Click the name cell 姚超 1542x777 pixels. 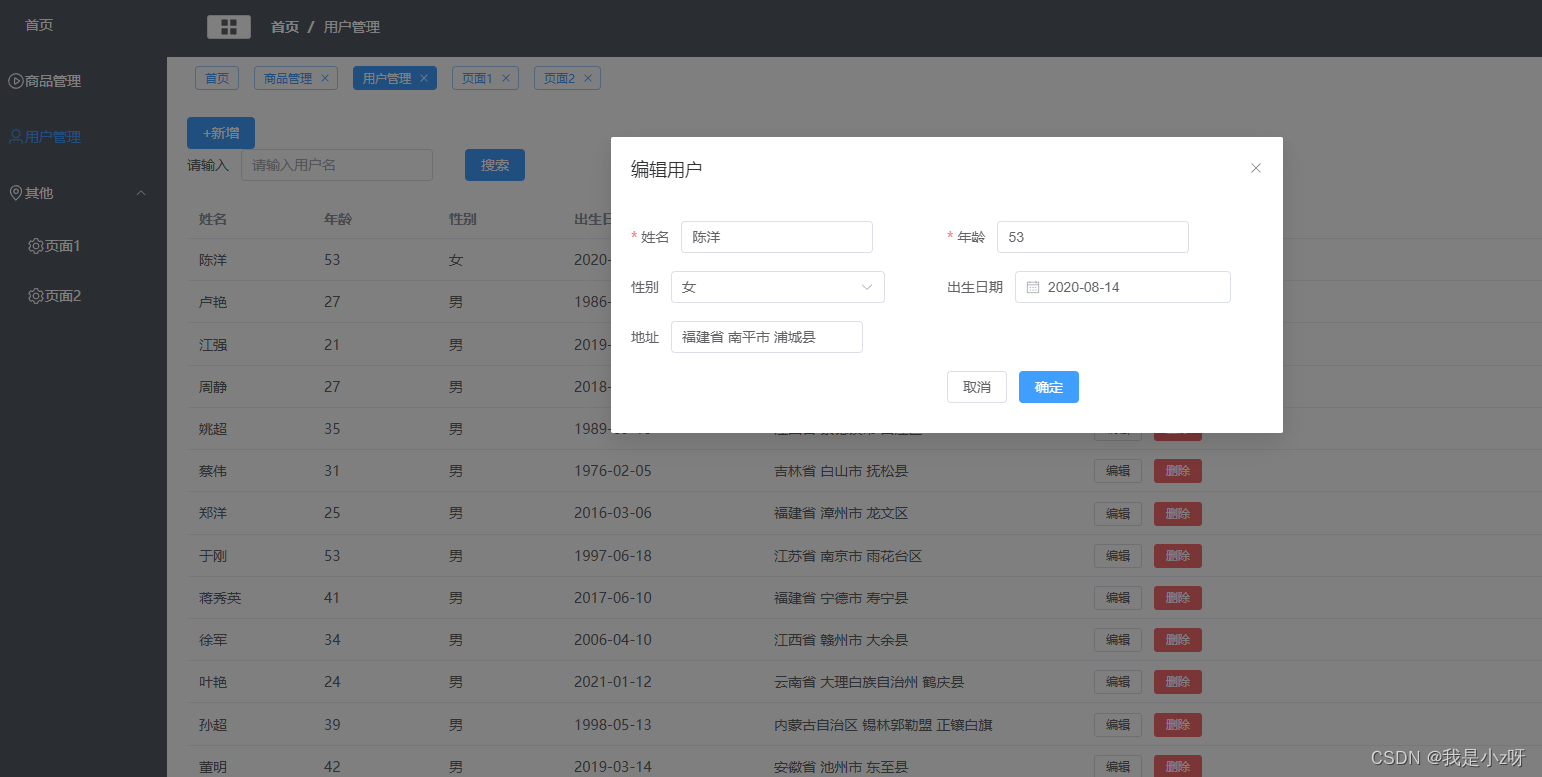point(213,428)
